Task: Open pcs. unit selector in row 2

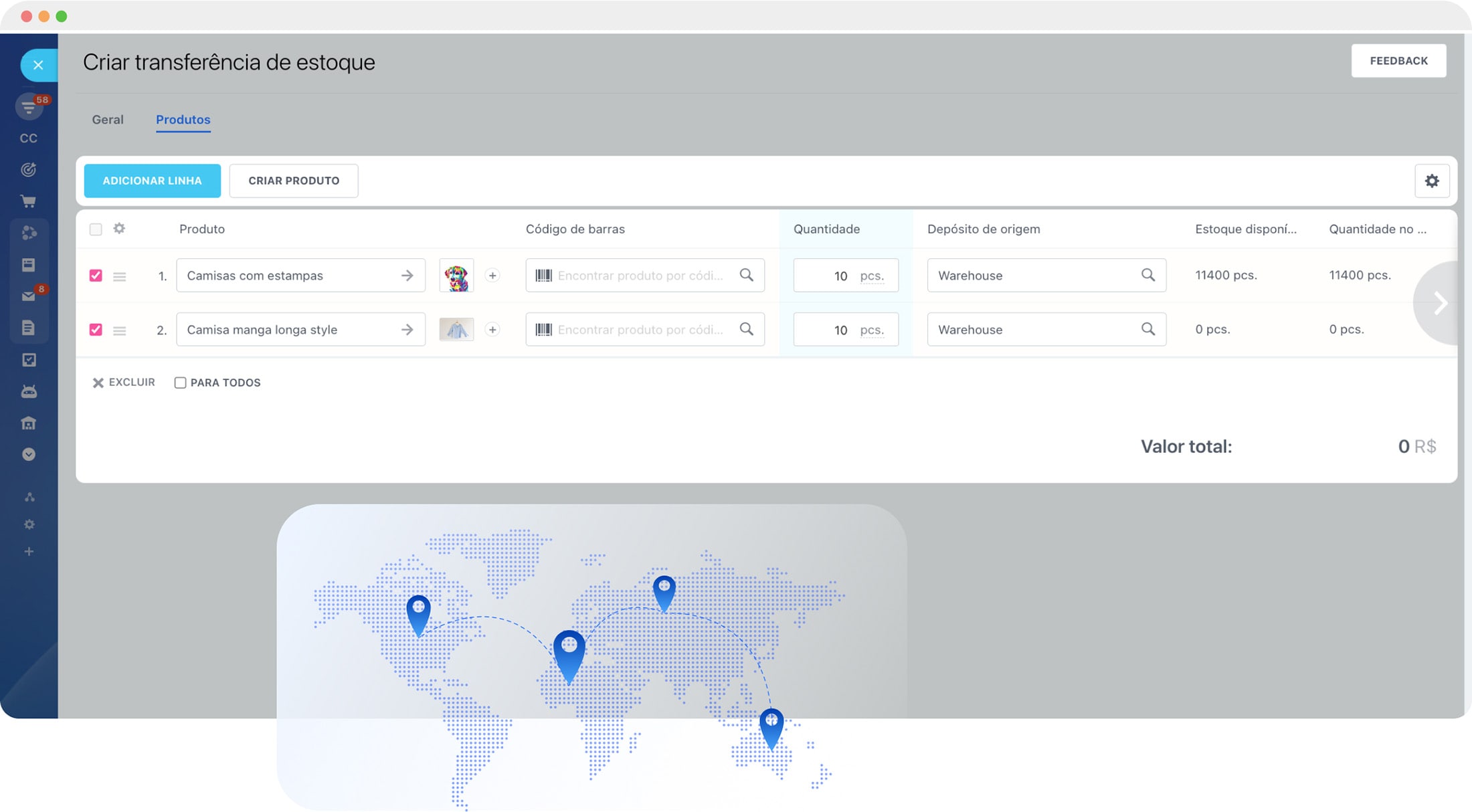Action: 871,330
